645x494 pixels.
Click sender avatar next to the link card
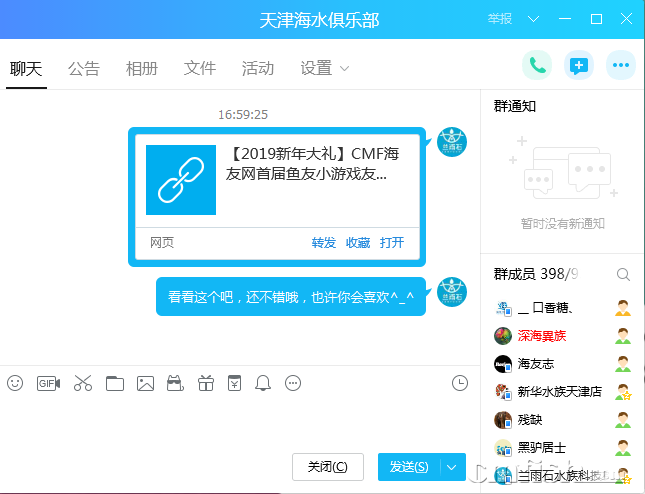coord(452,142)
